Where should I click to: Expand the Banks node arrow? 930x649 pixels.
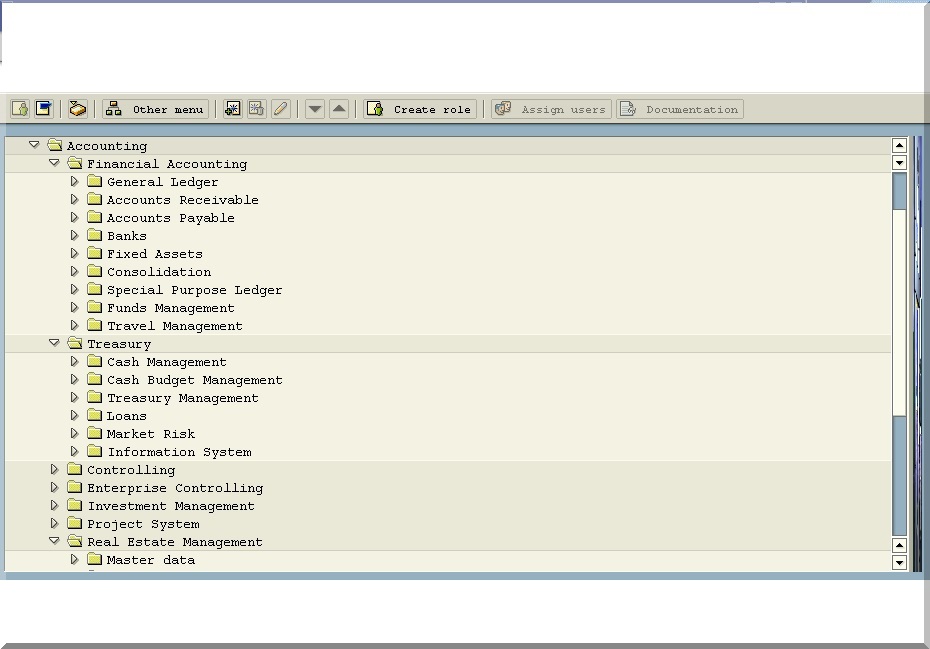coord(74,235)
